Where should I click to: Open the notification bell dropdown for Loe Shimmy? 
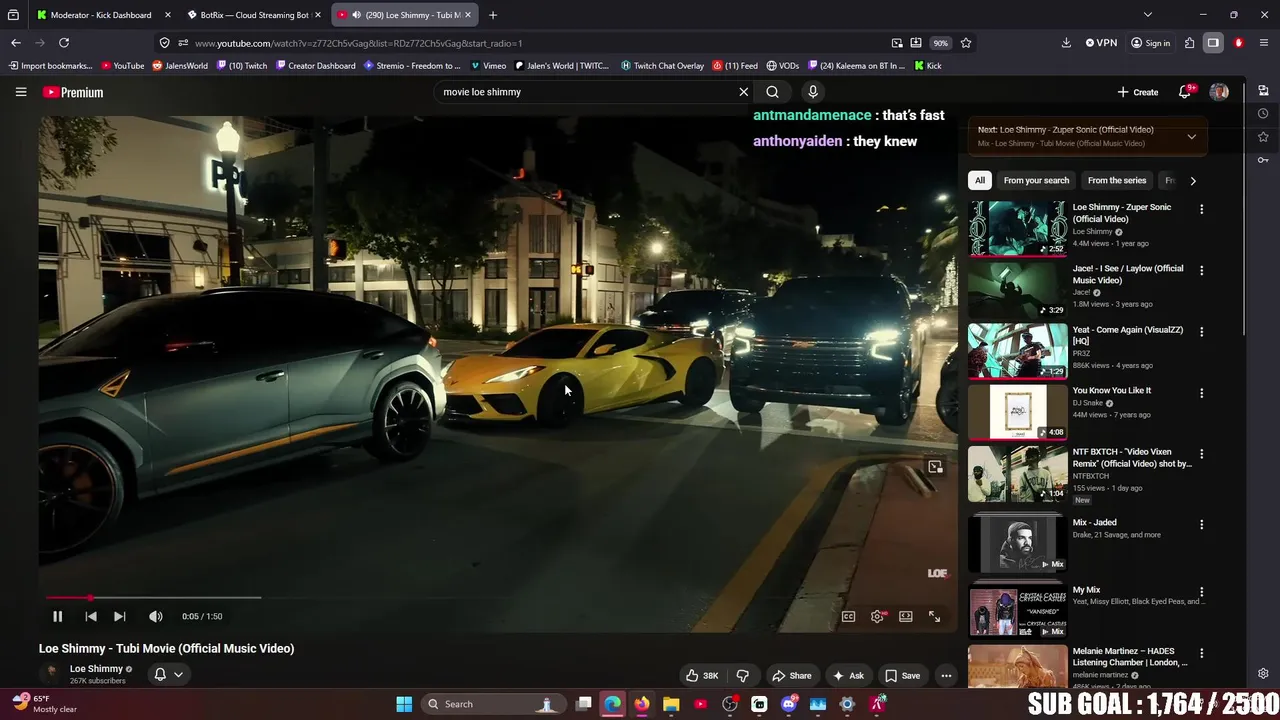click(x=168, y=674)
